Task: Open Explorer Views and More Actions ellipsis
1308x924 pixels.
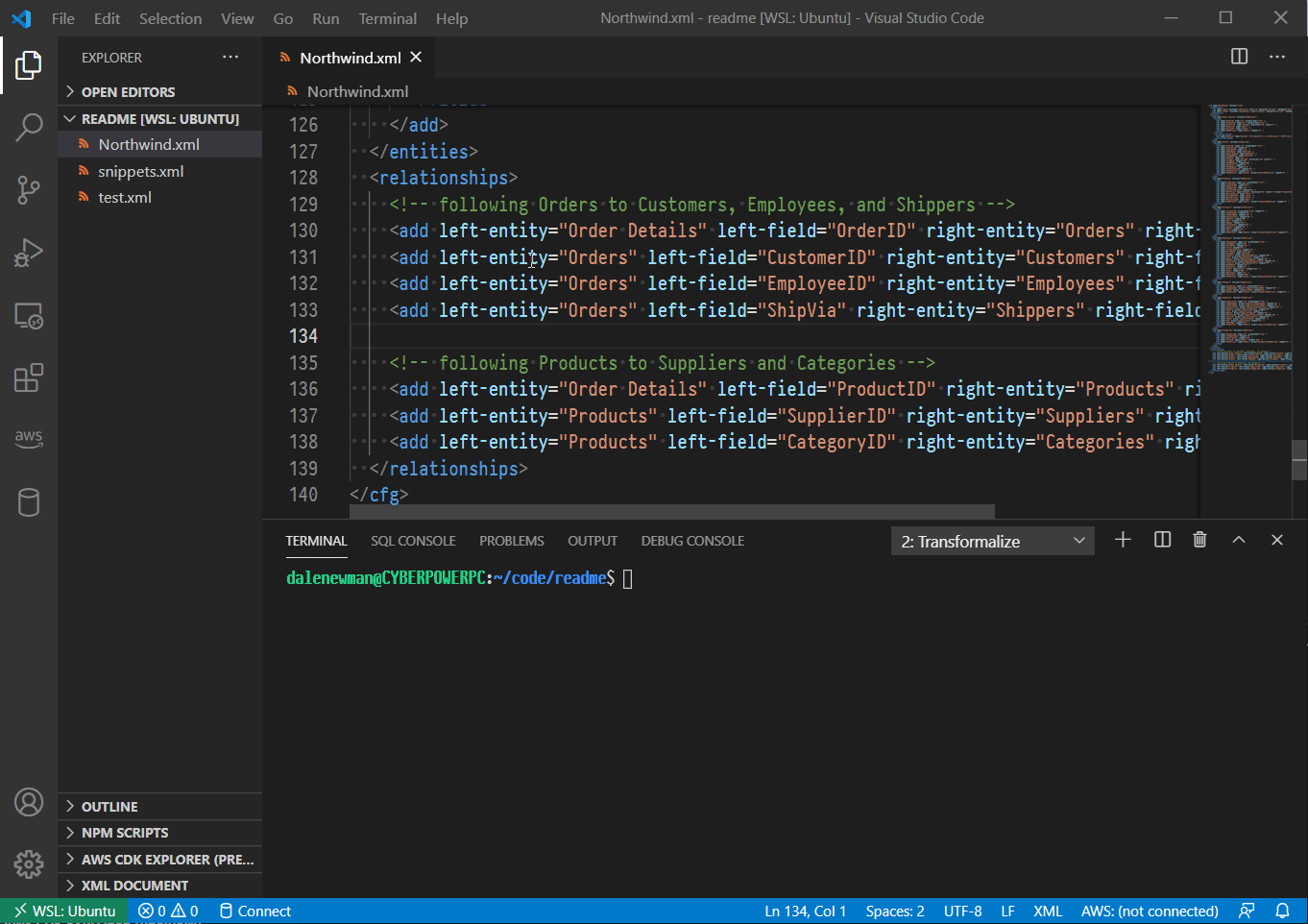Action: coord(230,58)
